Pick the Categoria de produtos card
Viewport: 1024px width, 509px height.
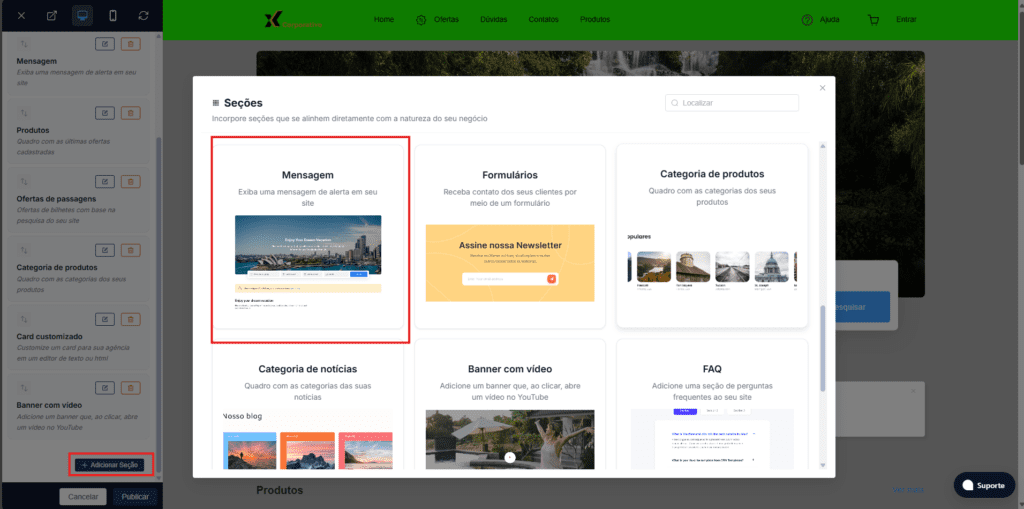point(712,236)
